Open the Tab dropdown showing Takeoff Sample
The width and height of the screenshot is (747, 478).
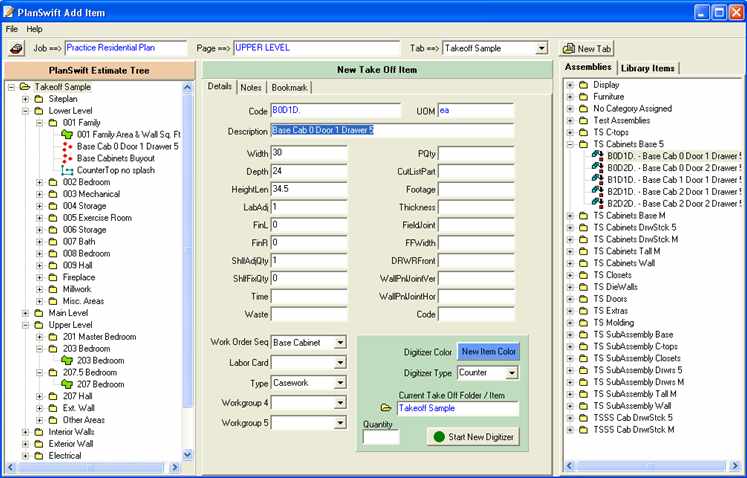pos(541,48)
